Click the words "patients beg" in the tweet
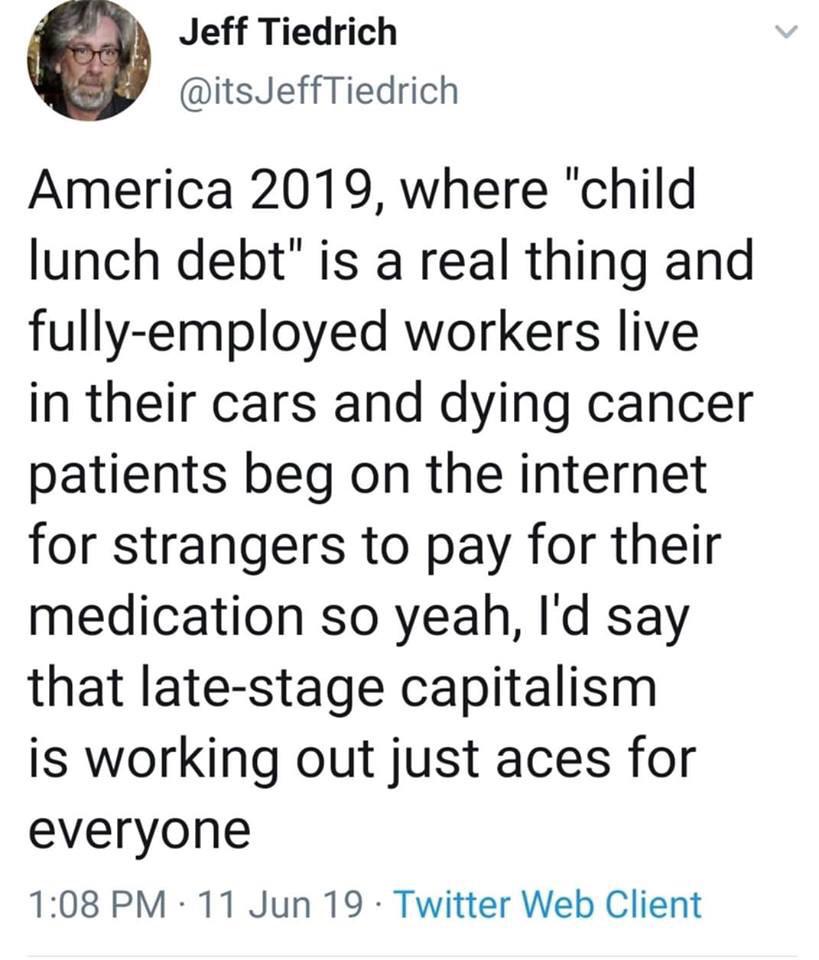The width and height of the screenshot is (819, 960). pos(181,474)
